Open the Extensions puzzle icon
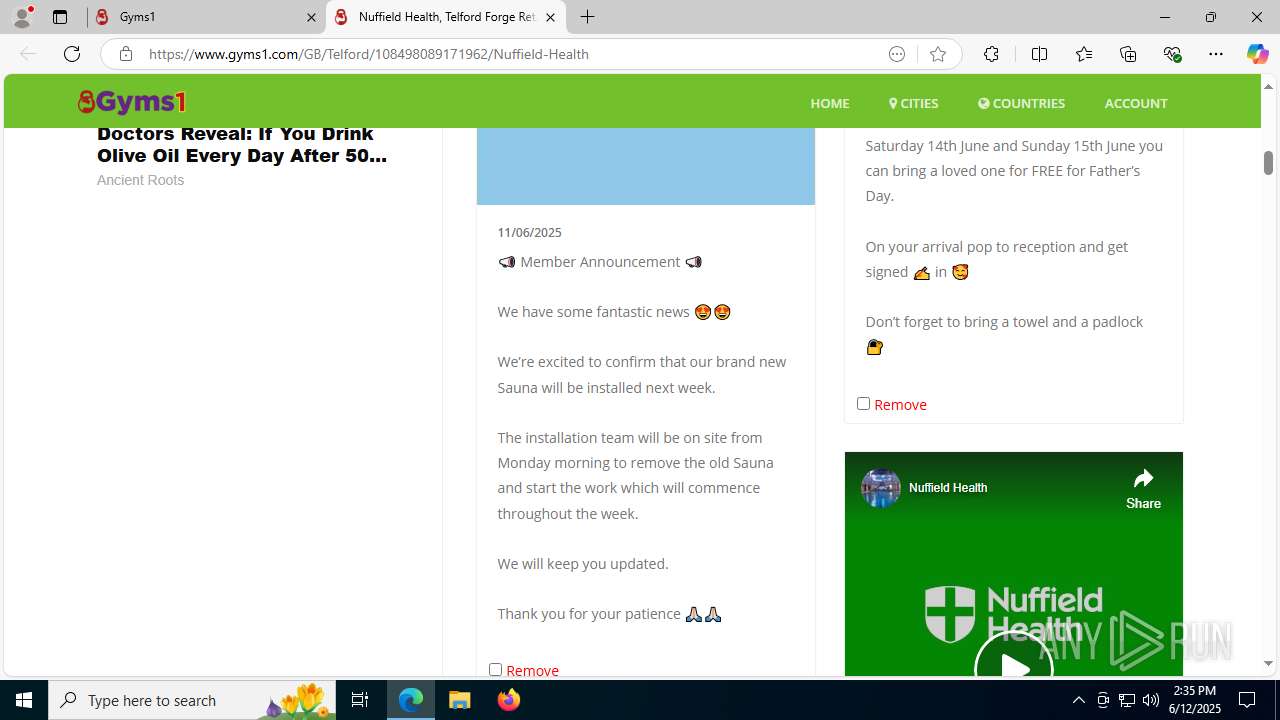This screenshot has width=1280, height=720. pos(991,54)
